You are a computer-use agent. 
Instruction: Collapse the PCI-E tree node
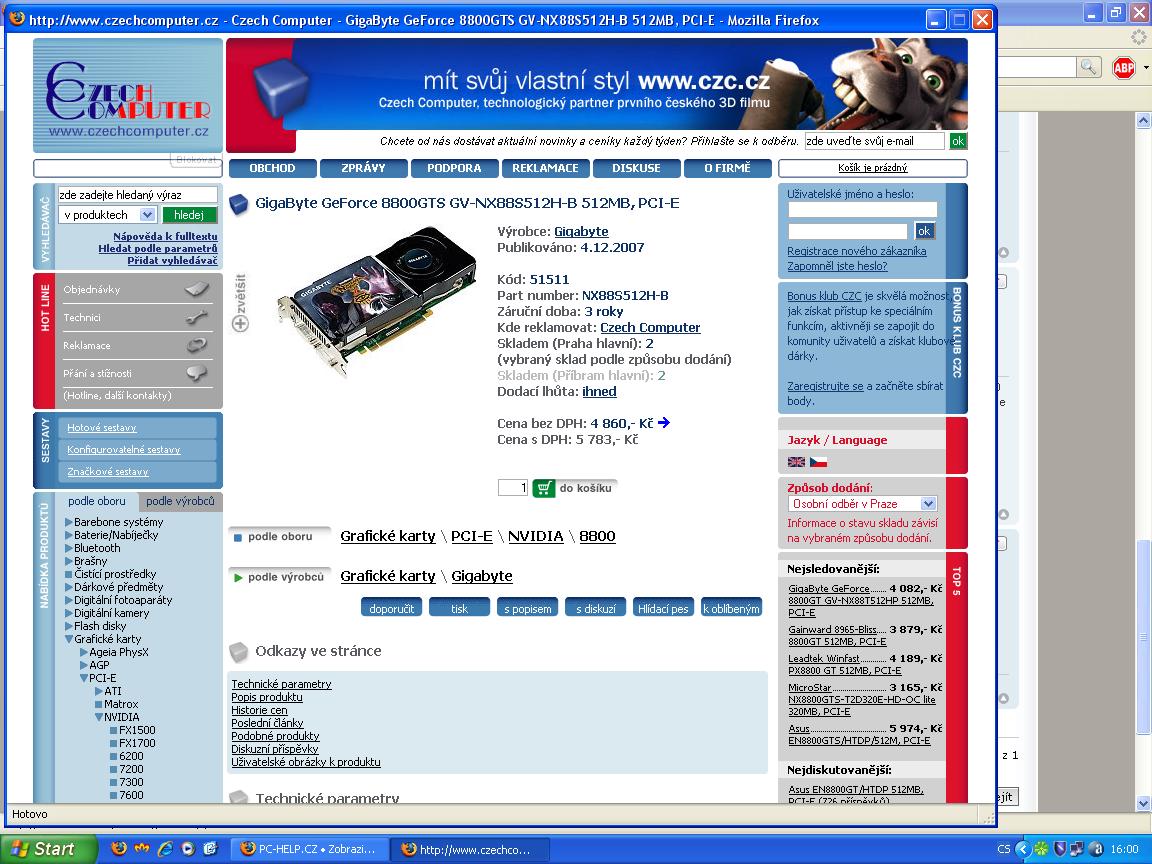click(x=84, y=678)
